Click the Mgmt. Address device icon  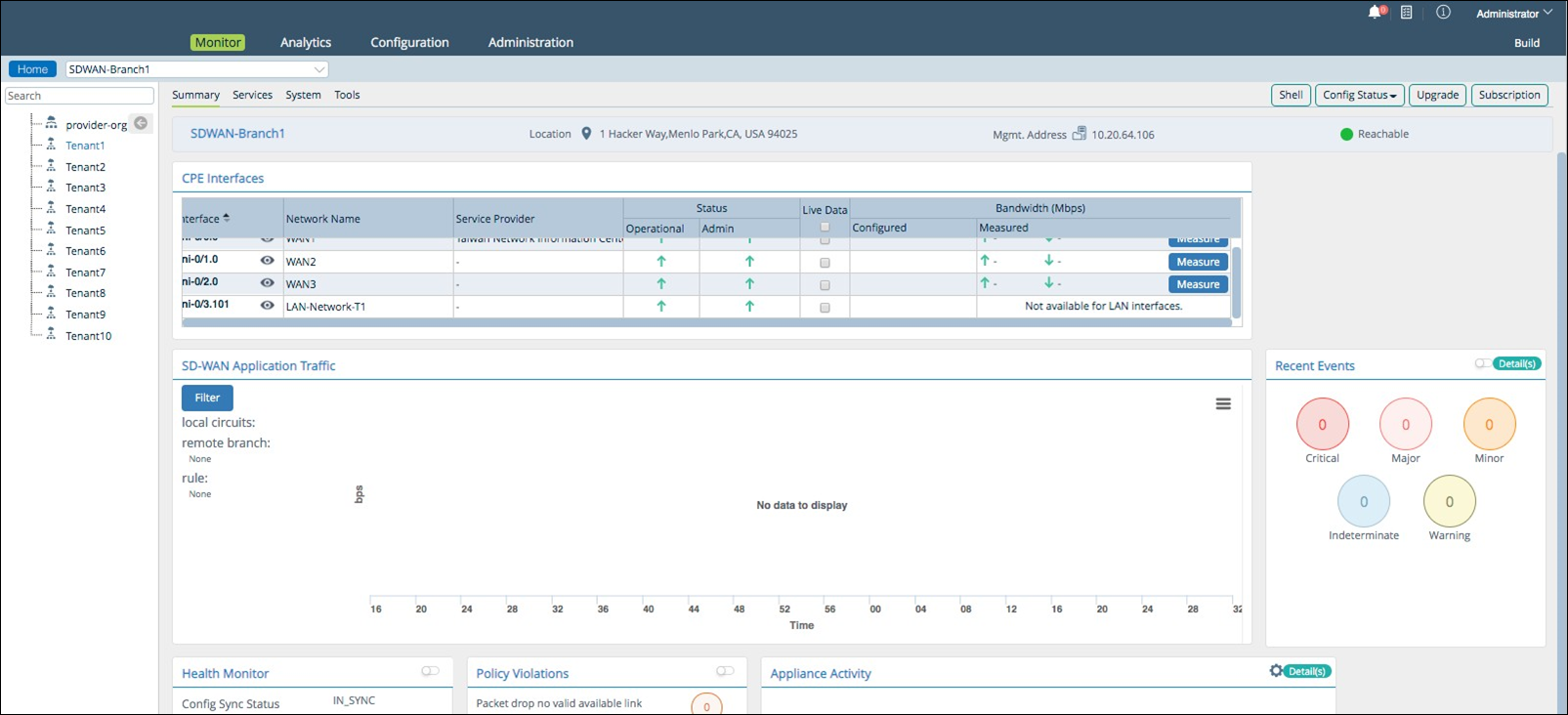(x=1080, y=134)
